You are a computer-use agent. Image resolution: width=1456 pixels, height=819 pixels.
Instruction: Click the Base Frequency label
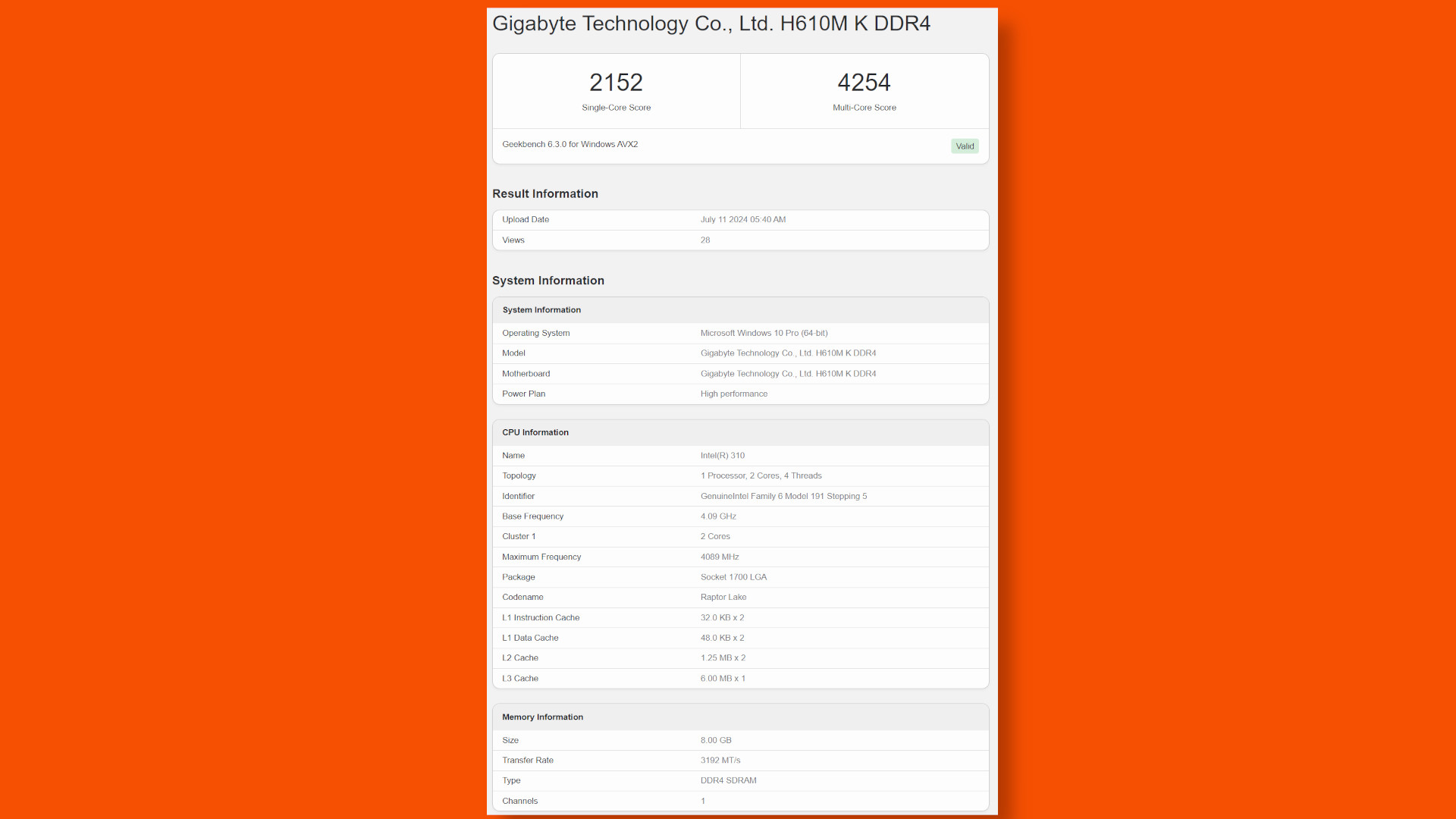[532, 516]
